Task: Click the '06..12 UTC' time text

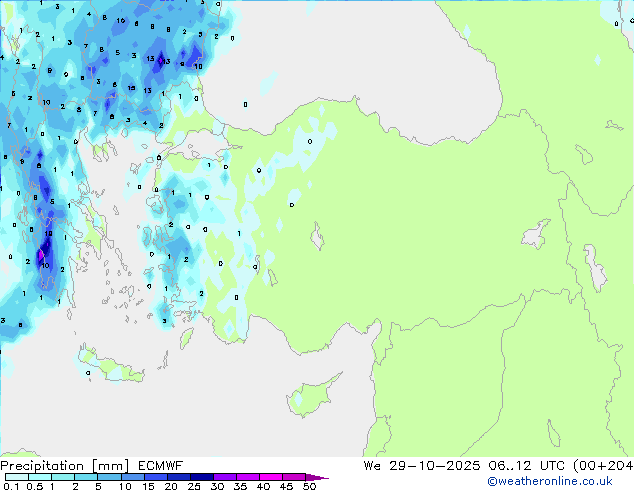Action: (525, 466)
